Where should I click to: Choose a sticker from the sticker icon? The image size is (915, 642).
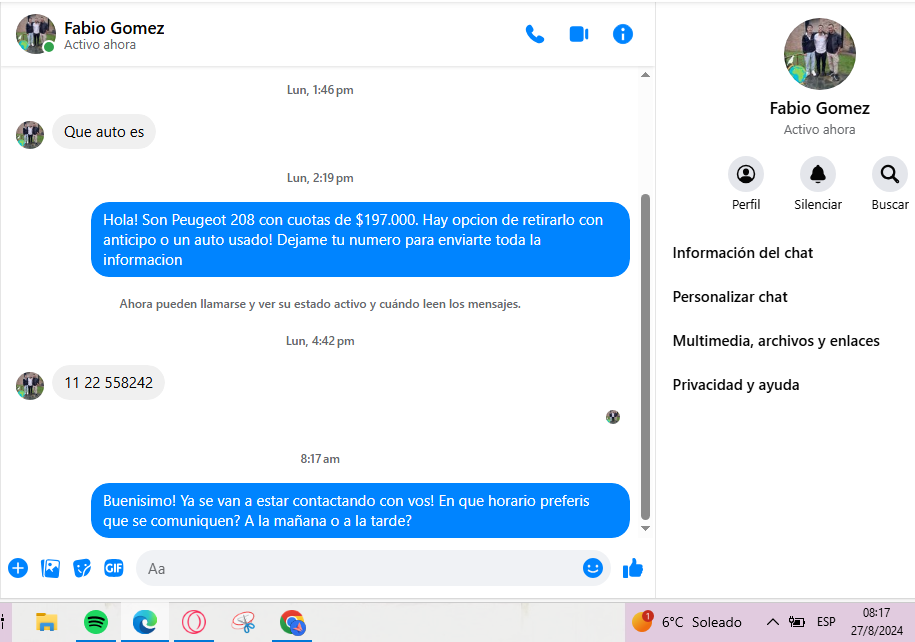click(82, 568)
